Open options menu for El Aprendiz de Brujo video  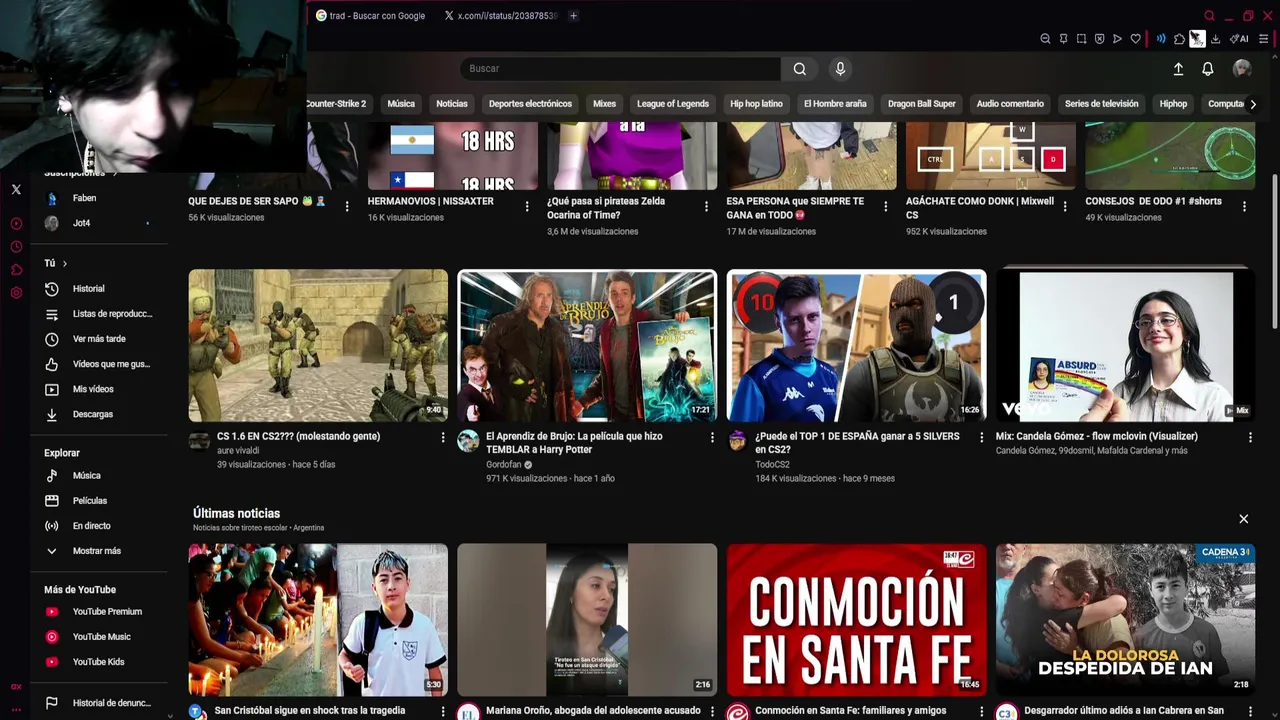pyautogui.click(x=712, y=437)
